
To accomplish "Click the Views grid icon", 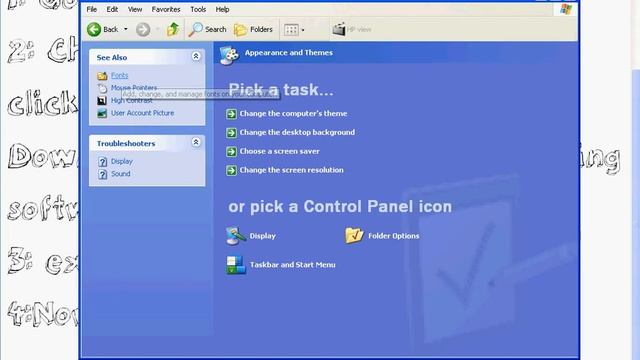I will tap(291, 30).
